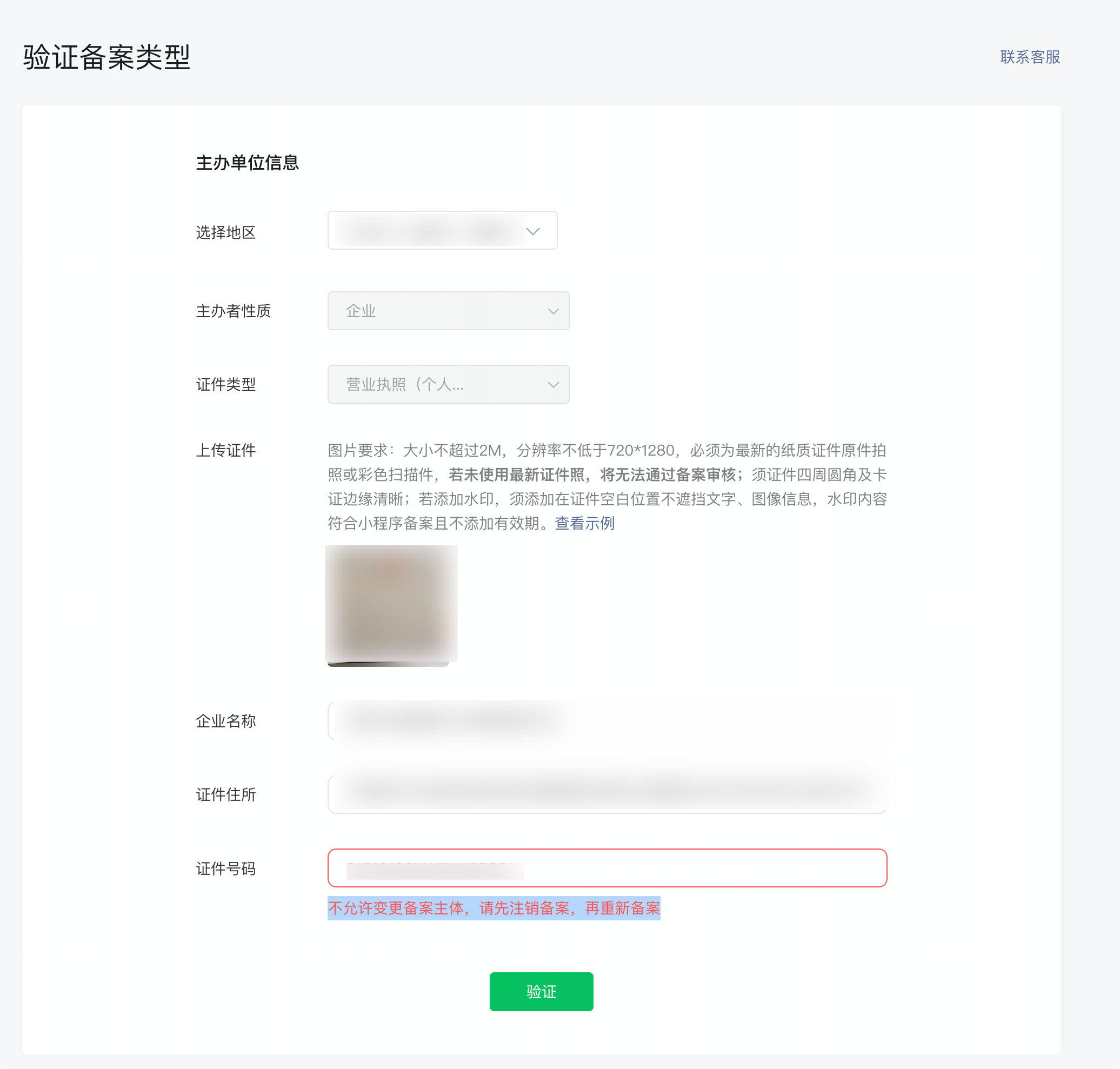
Task: Click the chevron arrow in region selector
Action: 533,231
